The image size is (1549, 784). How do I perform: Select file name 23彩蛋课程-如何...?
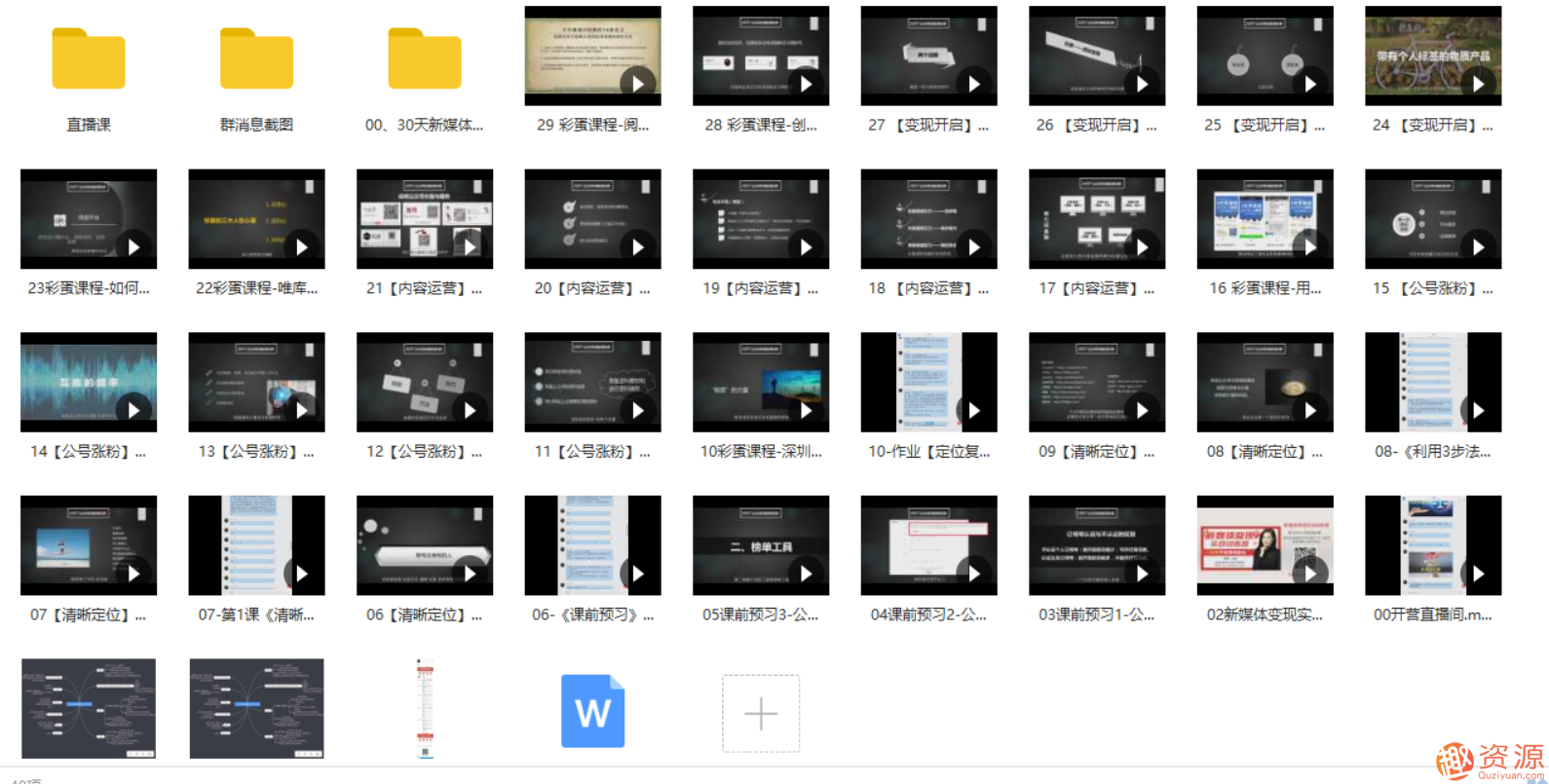pos(89,288)
